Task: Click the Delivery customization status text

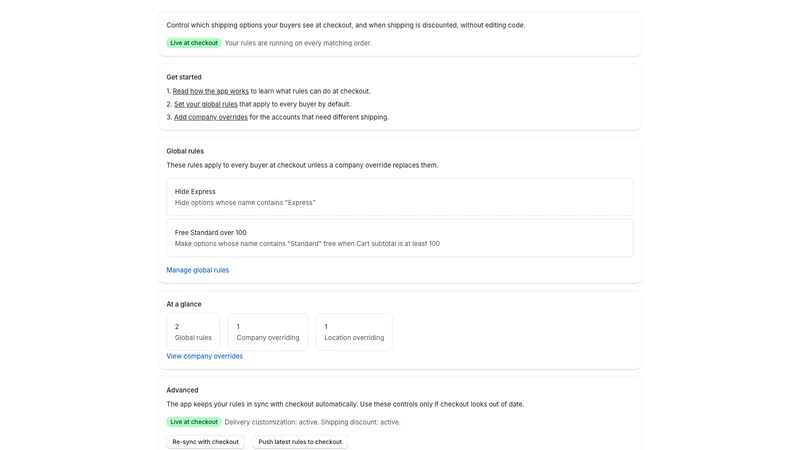Action: coord(312,422)
